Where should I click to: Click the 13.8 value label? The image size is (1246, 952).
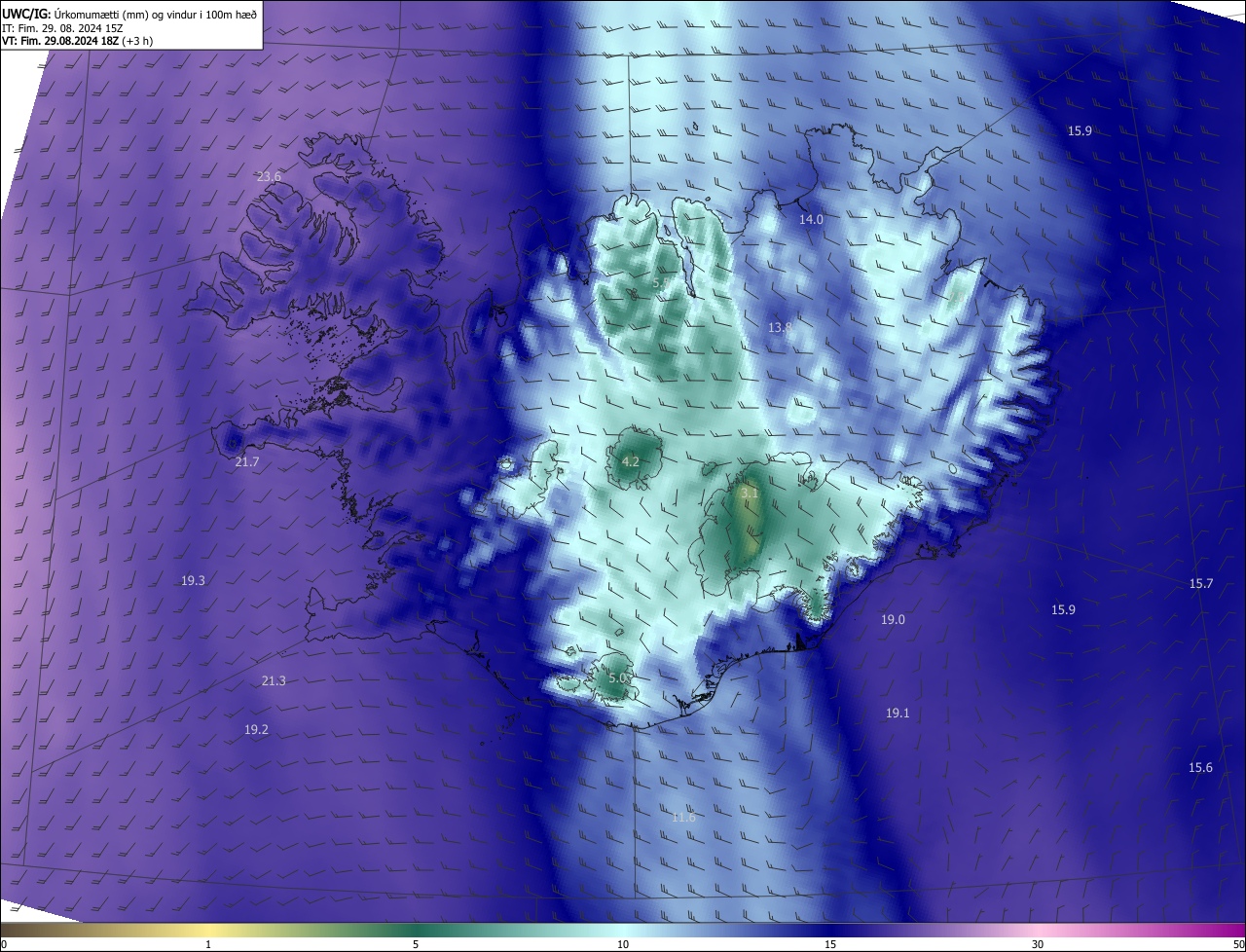[780, 328]
